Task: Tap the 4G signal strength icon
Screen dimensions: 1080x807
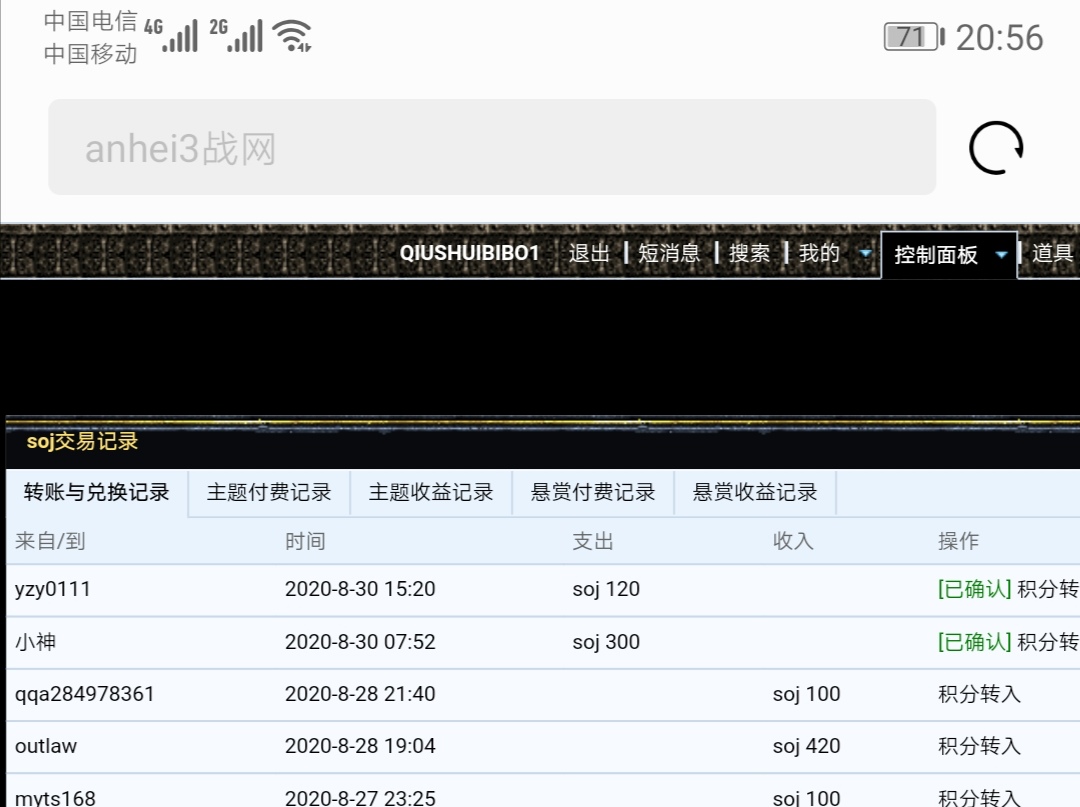Action: (x=171, y=37)
